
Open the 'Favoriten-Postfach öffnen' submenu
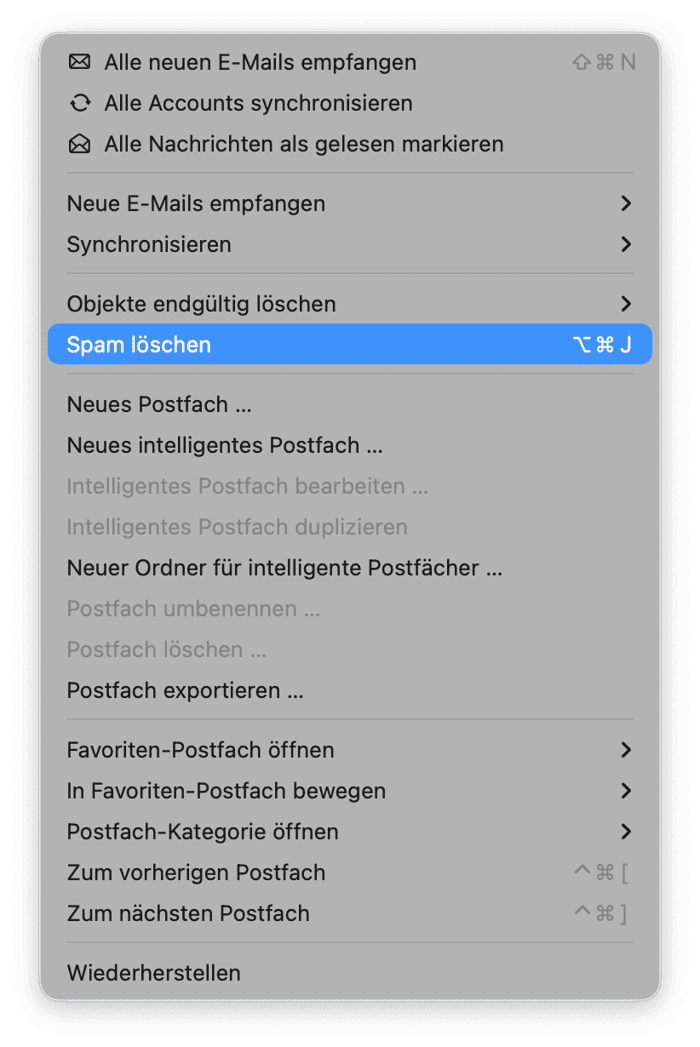627,749
